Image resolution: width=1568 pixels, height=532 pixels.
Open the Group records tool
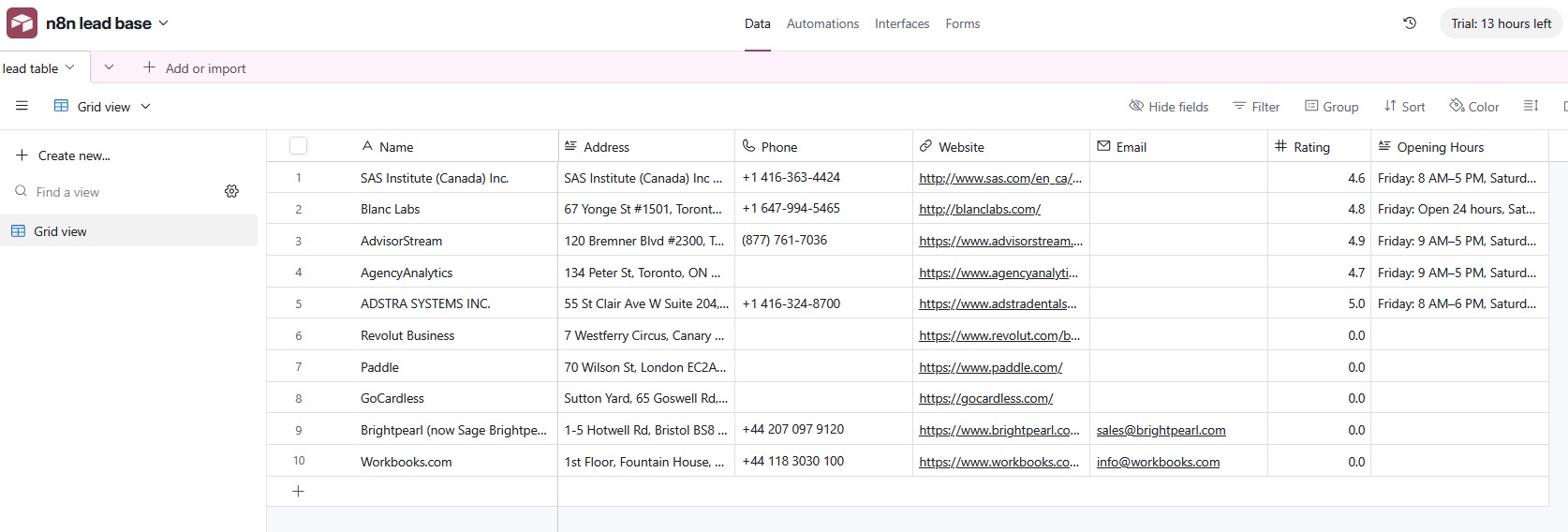point(1331,107)
